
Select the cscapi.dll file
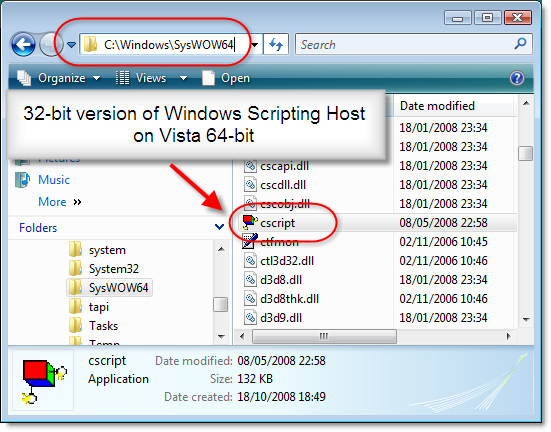click(284, 166)
